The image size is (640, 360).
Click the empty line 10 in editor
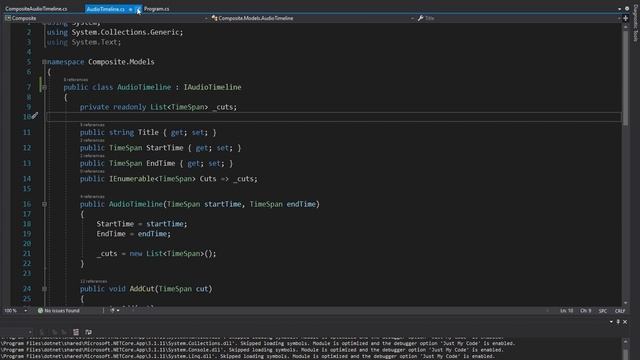coord(334,117)
